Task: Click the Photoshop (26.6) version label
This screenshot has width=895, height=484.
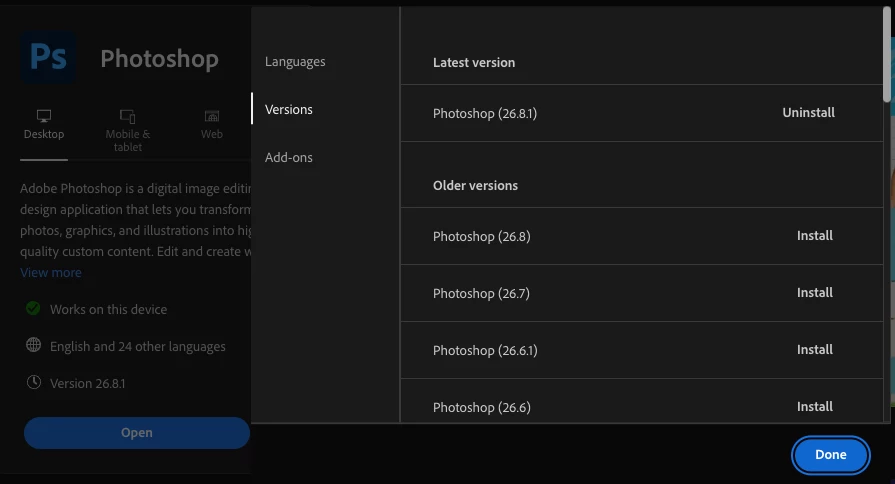Action: pyautogui.click(x=482, y=407)
